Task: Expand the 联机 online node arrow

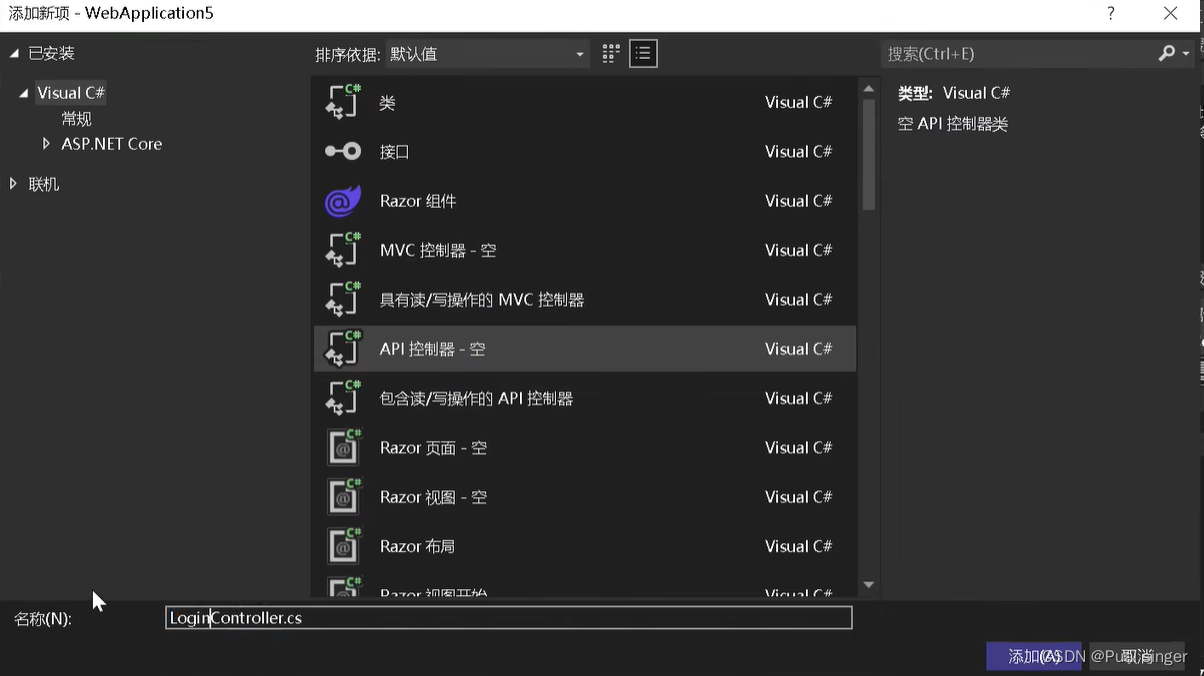Action: [x=13, y=184]
